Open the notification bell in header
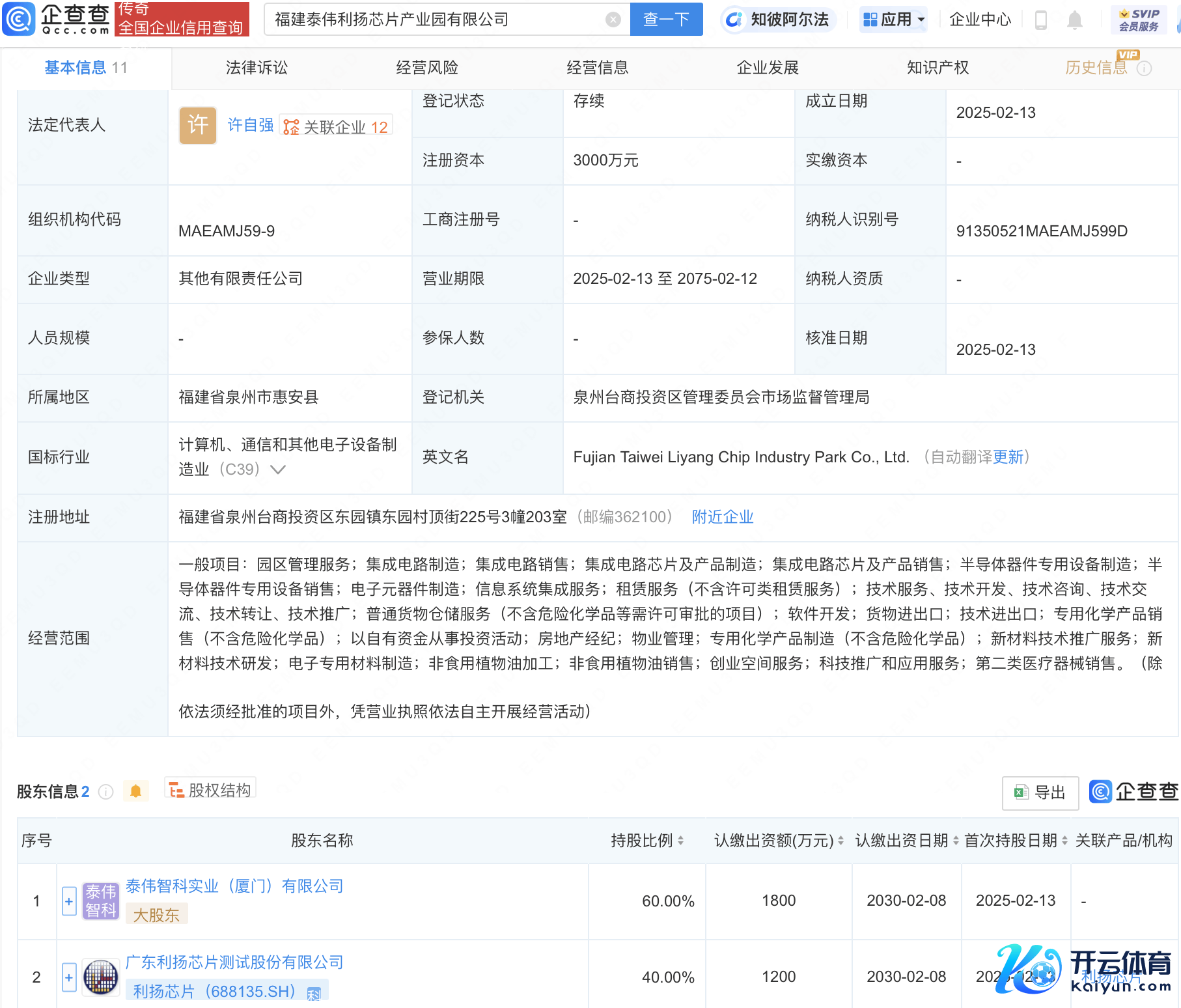This screenshot has width=1181, height=1008. [x=1074, y=20]
